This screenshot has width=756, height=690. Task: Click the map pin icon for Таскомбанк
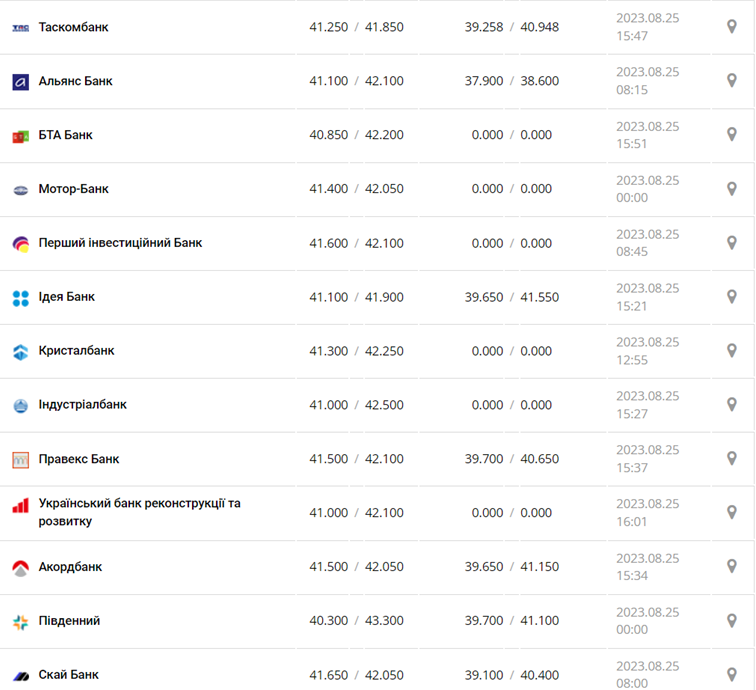pos(731,27)
